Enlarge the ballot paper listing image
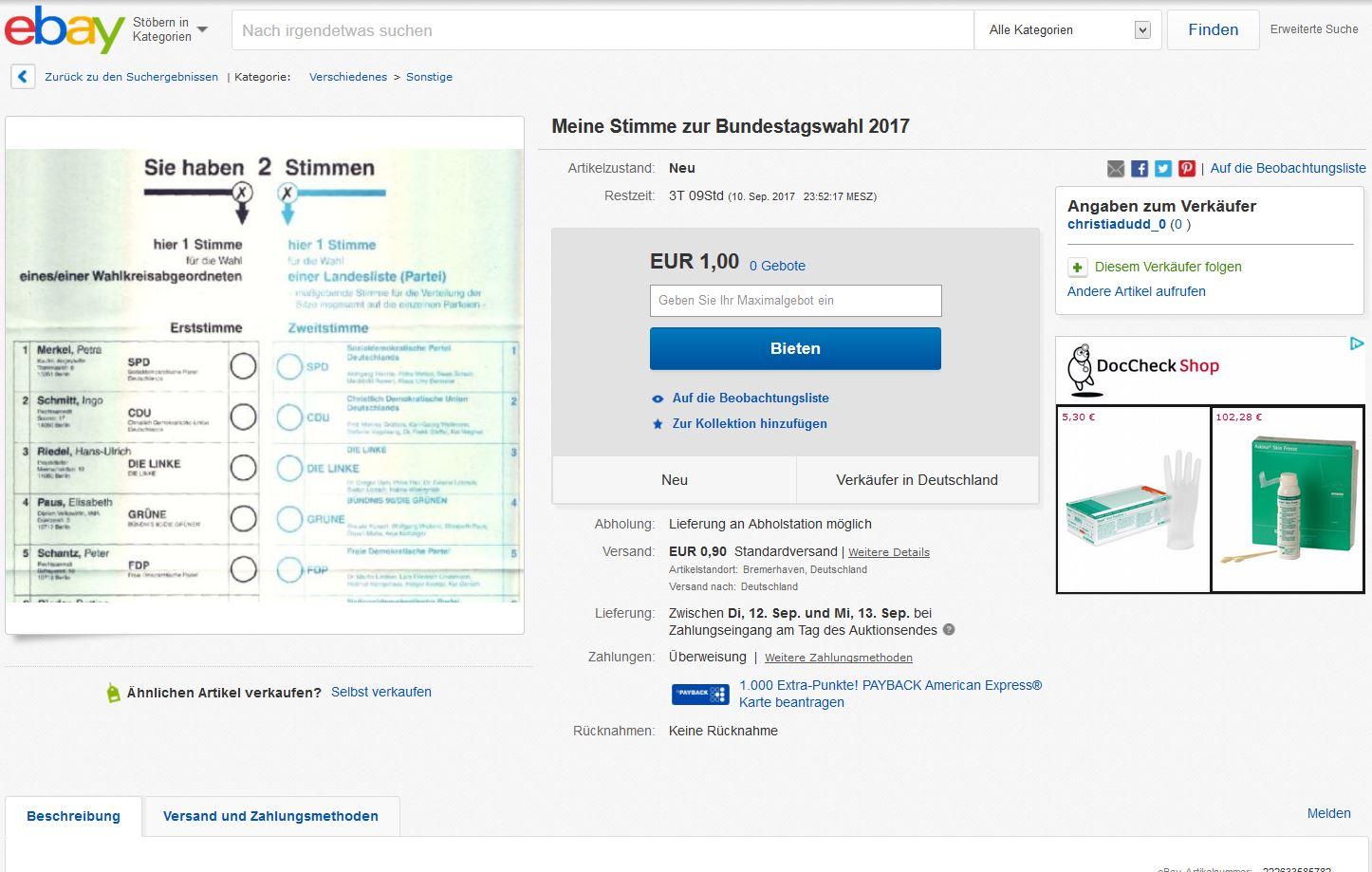The height and width of the screenshot is (872, 1372). [x=265, y=375]
